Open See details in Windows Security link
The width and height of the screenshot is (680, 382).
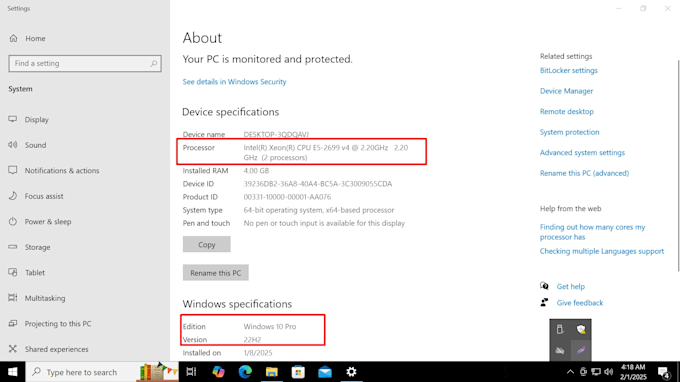pyautogui.click(x=234, y=82)
